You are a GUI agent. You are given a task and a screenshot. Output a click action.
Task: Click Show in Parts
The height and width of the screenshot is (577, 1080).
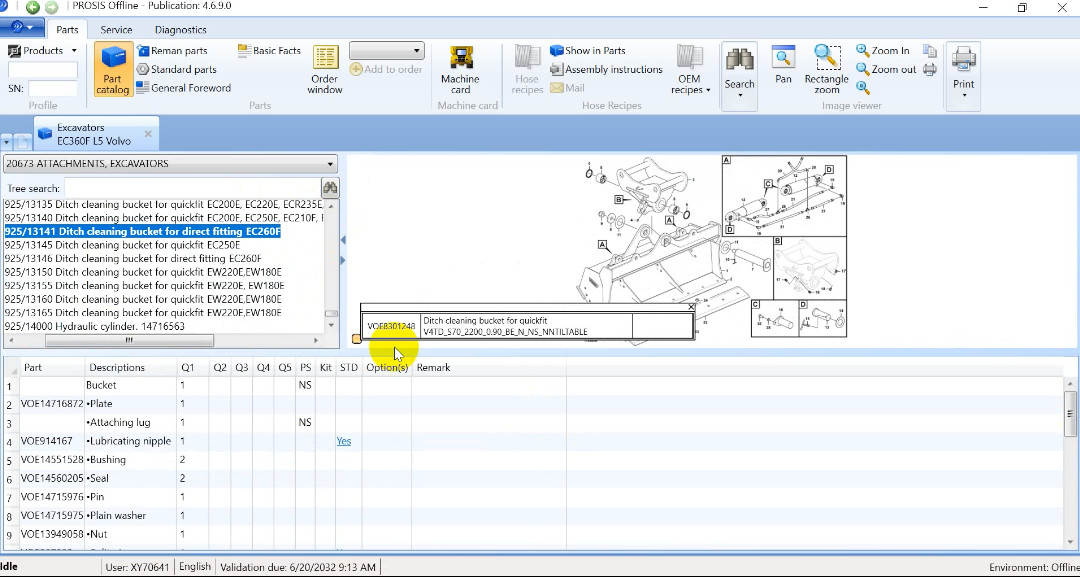click(x=588, y=50)
